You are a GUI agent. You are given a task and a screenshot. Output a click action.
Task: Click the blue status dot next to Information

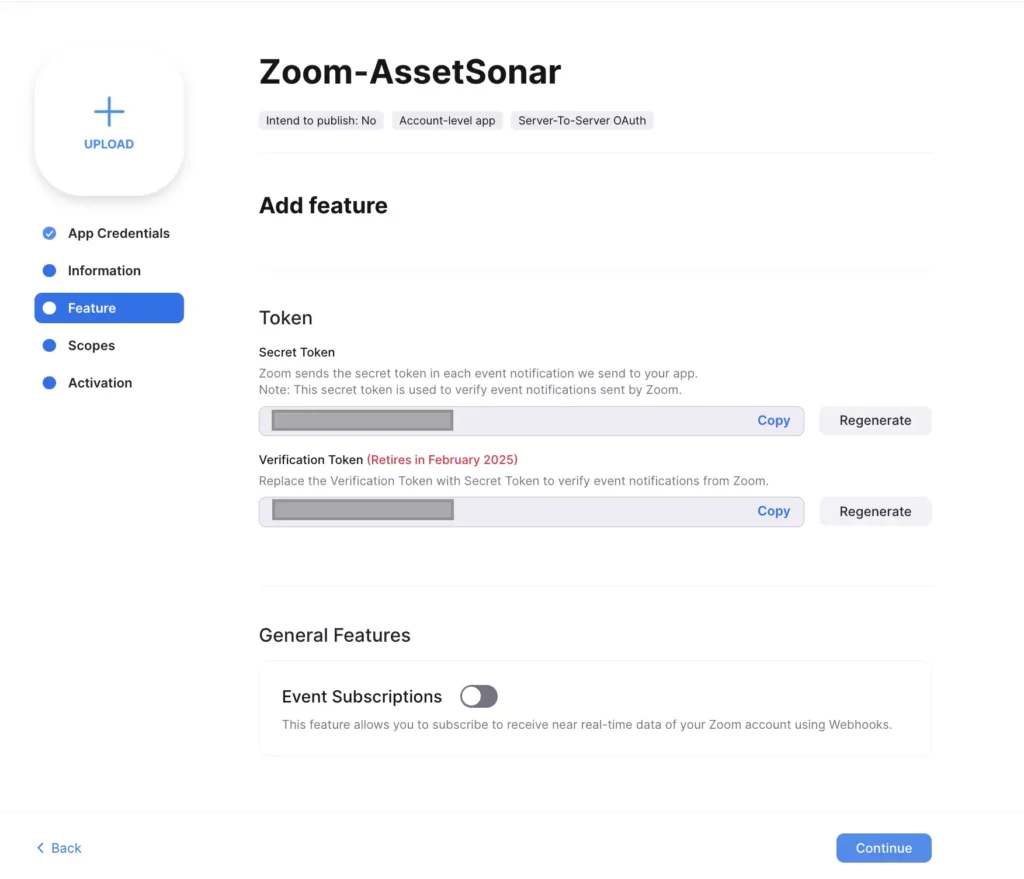coord(49,270)
